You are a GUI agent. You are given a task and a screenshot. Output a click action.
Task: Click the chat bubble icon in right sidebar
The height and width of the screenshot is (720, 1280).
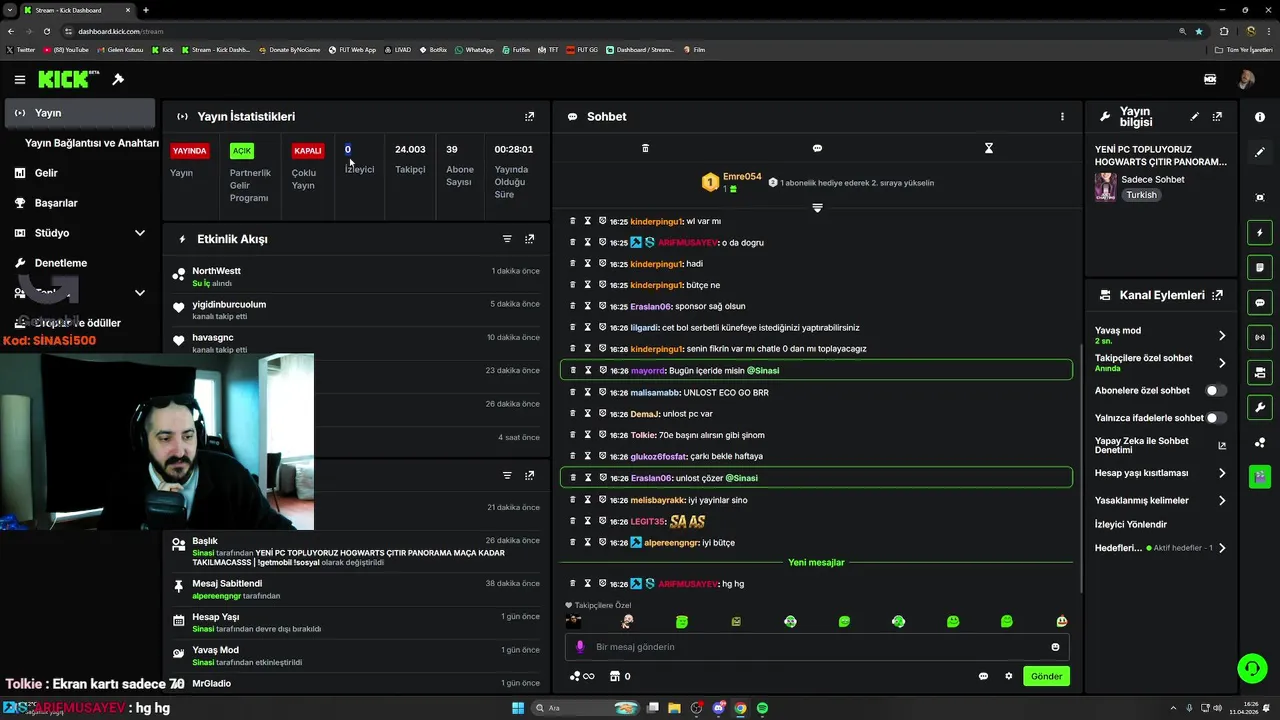pos(1260,302)
